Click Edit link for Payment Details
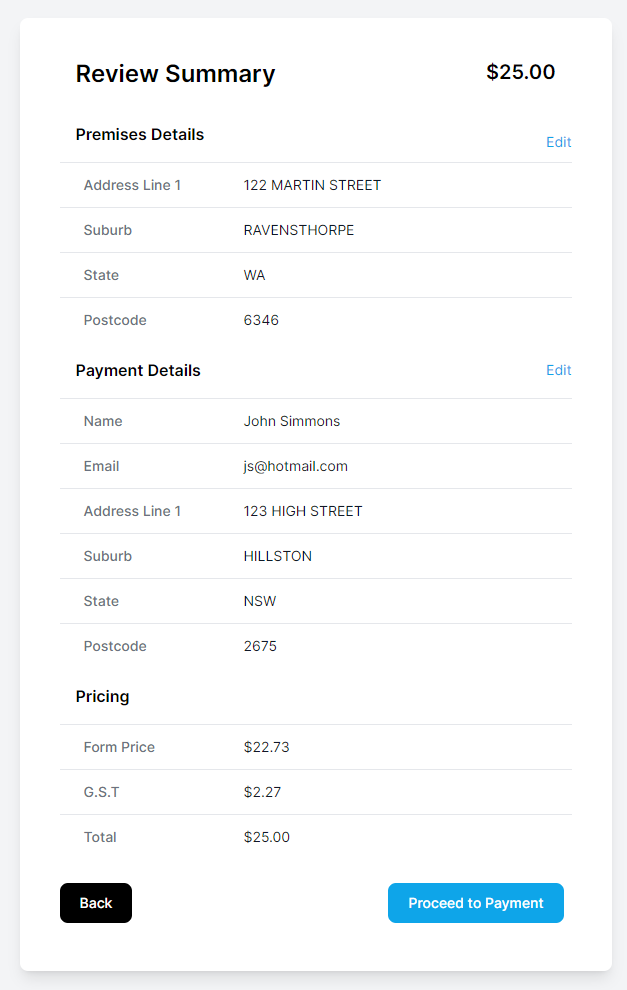 pyautogui.click(x=558, y=370)
